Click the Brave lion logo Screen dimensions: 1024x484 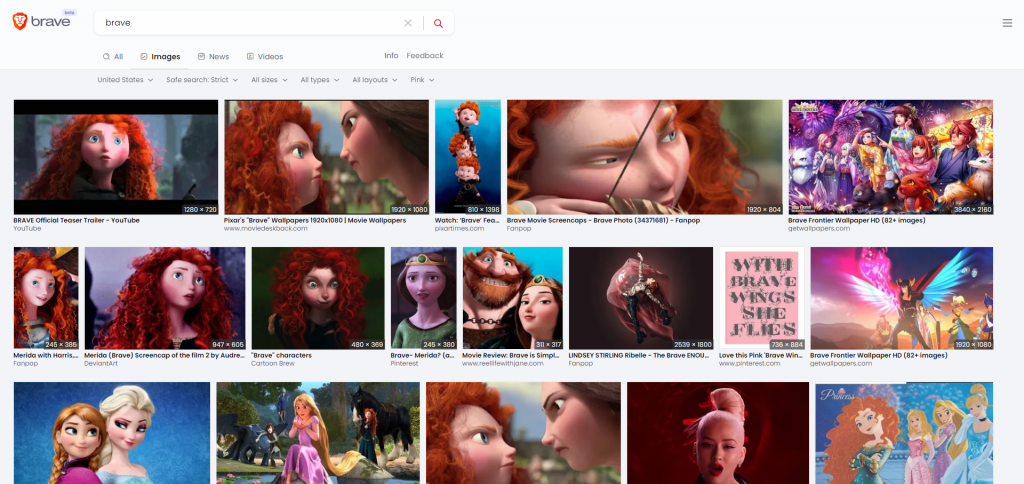click(x=21, y=22)
